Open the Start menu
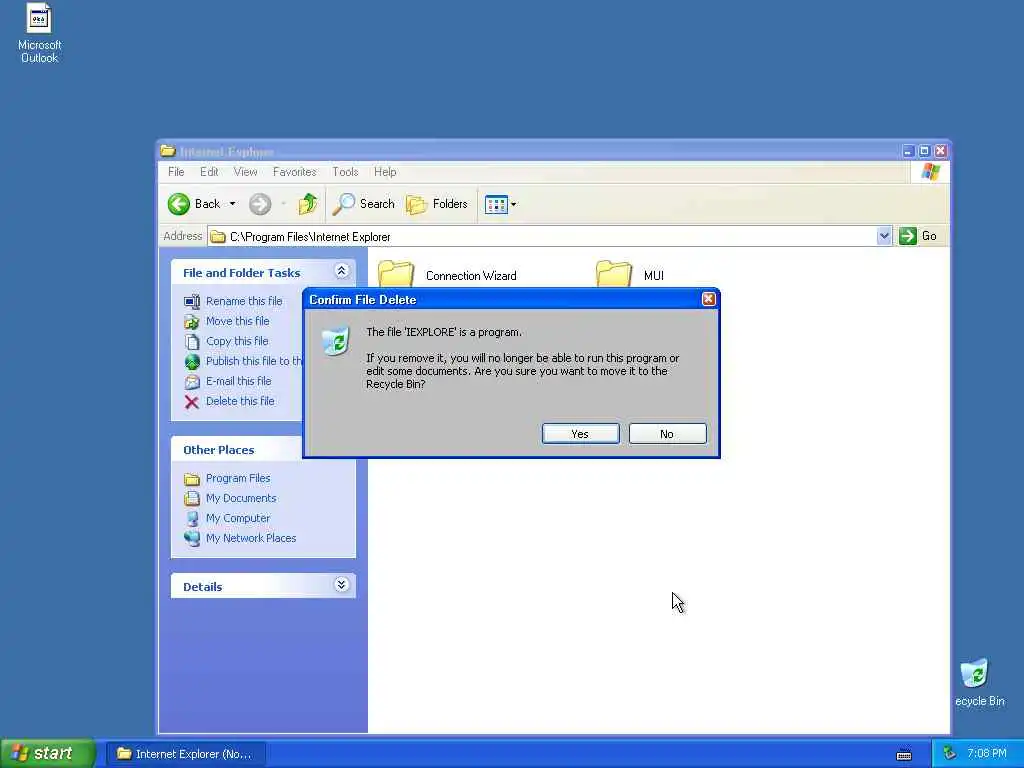Screen dimensions: 1024x768 pyautogui.click(x=47, y=753)
